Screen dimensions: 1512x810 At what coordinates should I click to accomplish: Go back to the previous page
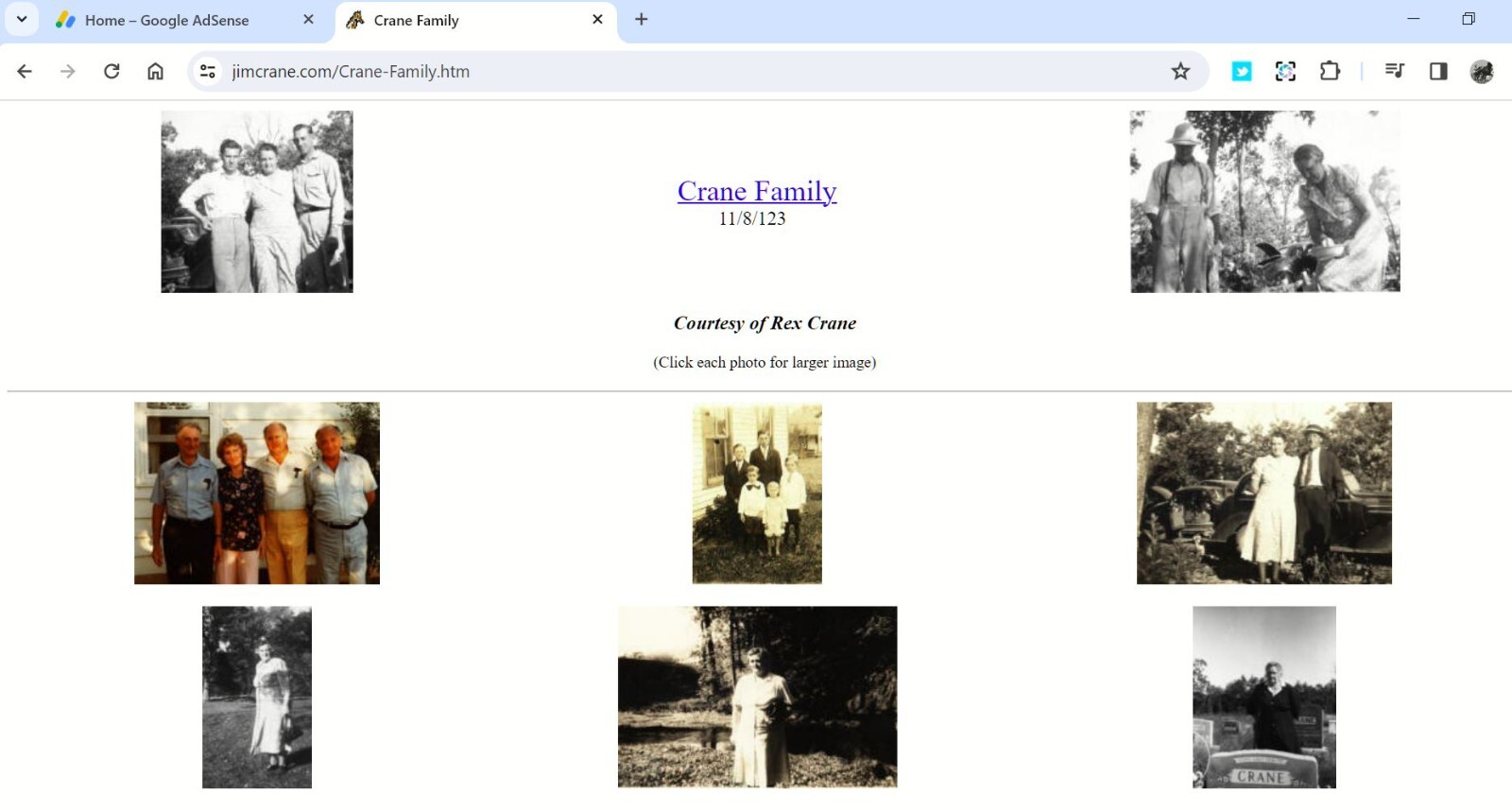point(25,71)
